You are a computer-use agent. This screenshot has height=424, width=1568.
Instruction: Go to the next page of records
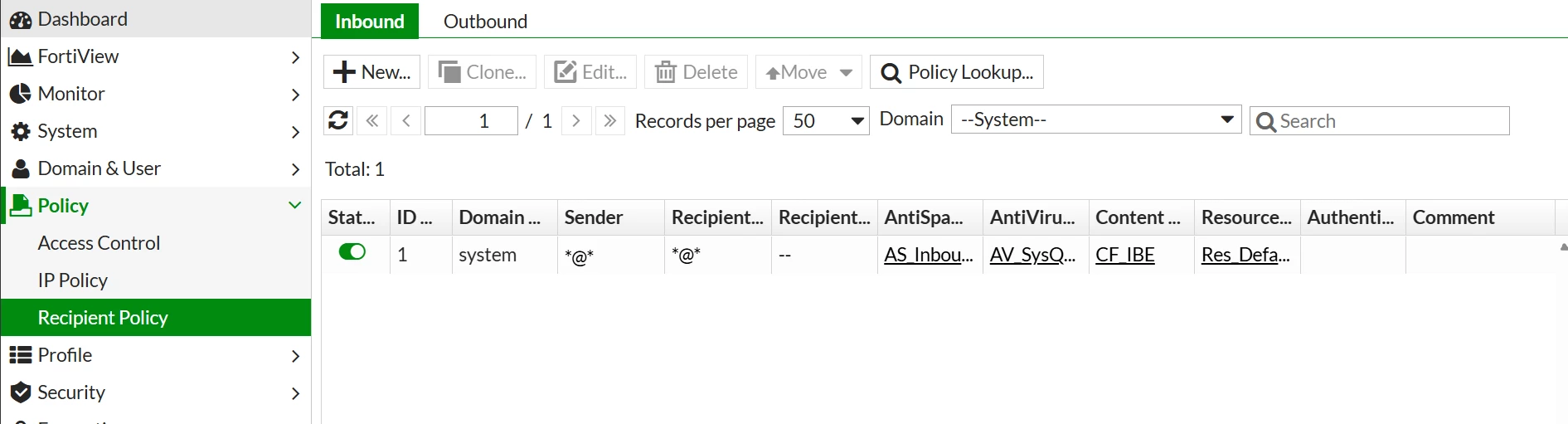point(576,121)
